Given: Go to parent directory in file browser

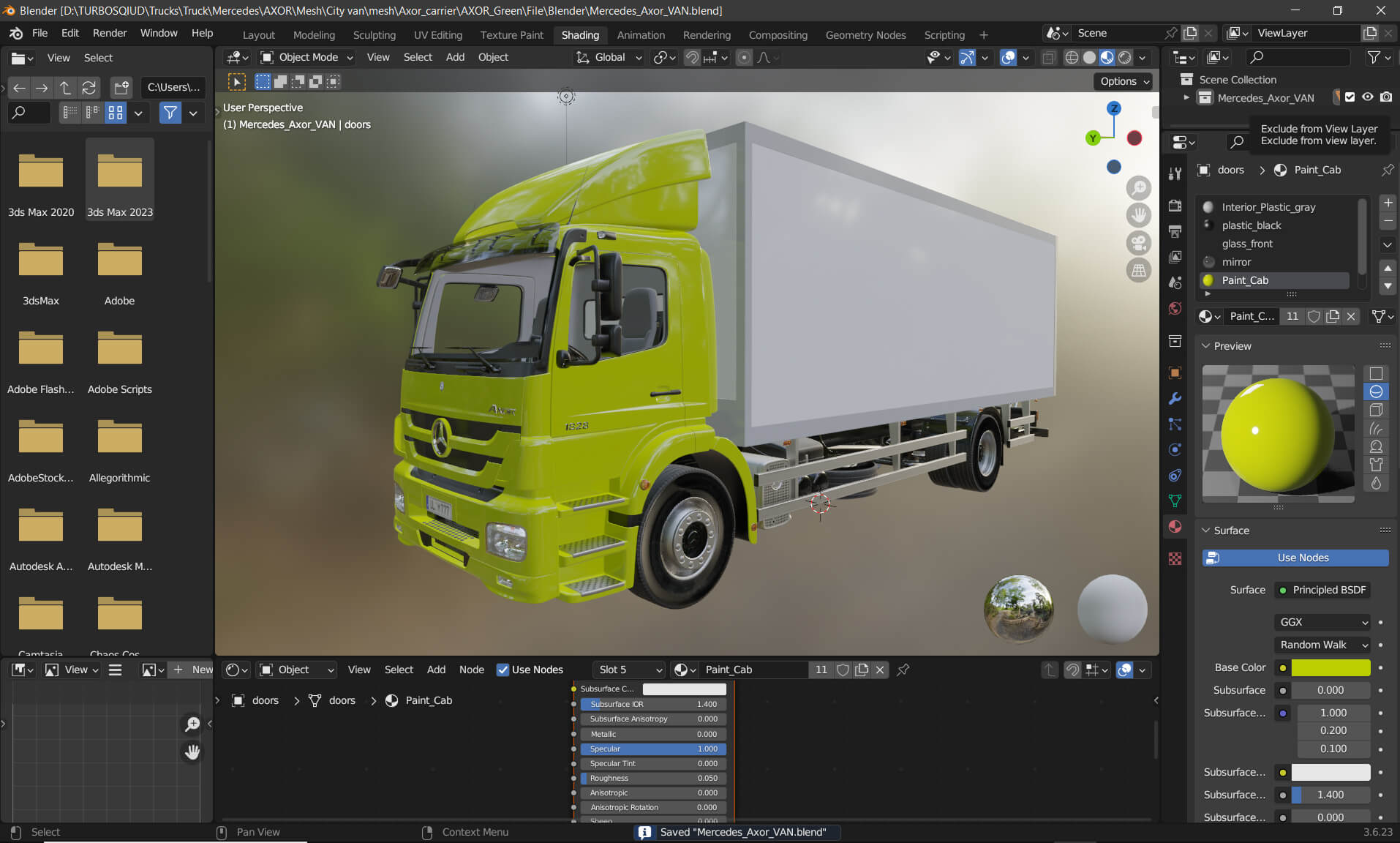Looking at the screenshot, I should click(x=65, y=88).
